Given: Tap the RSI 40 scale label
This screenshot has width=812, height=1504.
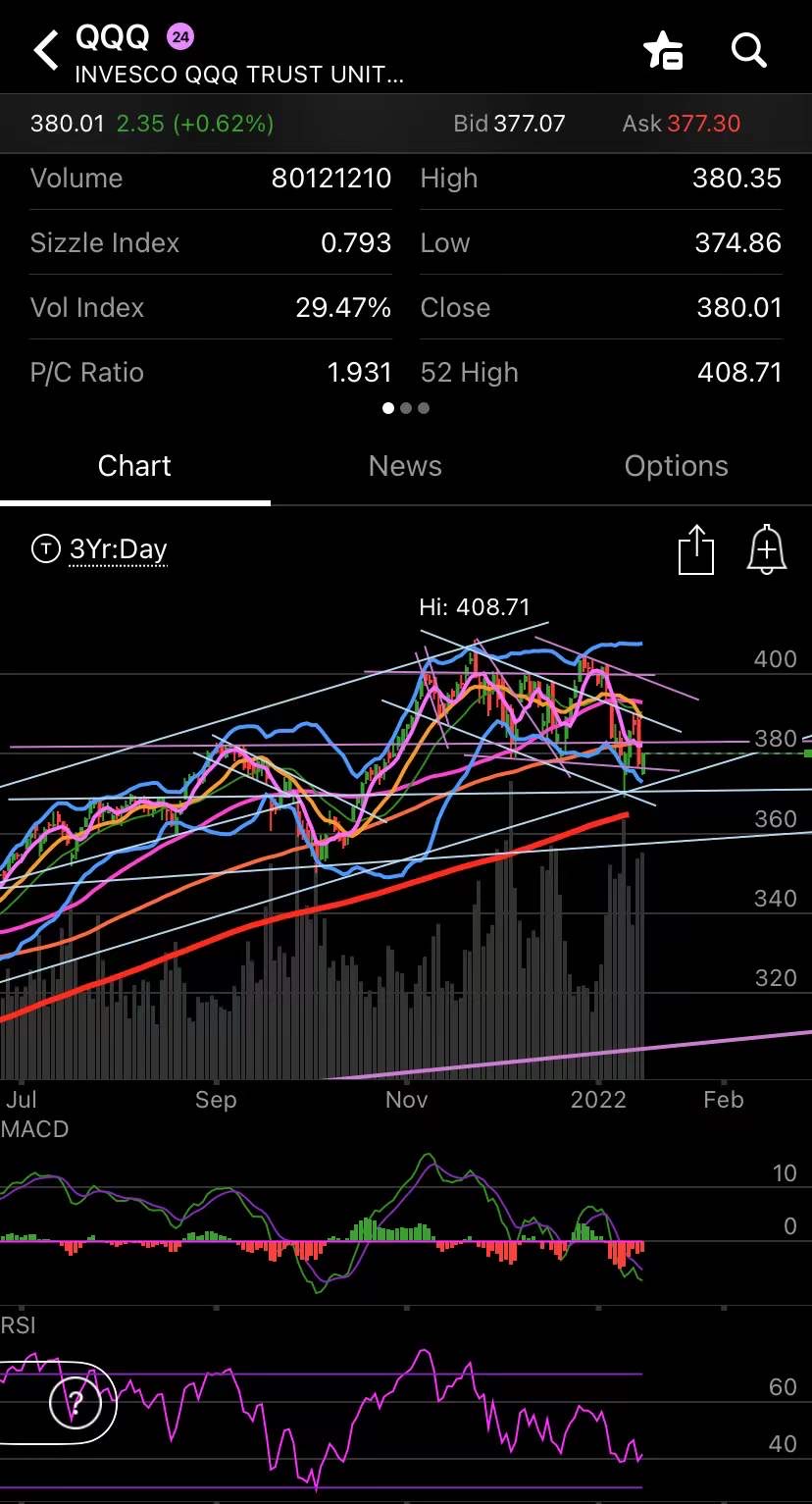Looking at the screenshot, I should tap(784, 1444).
